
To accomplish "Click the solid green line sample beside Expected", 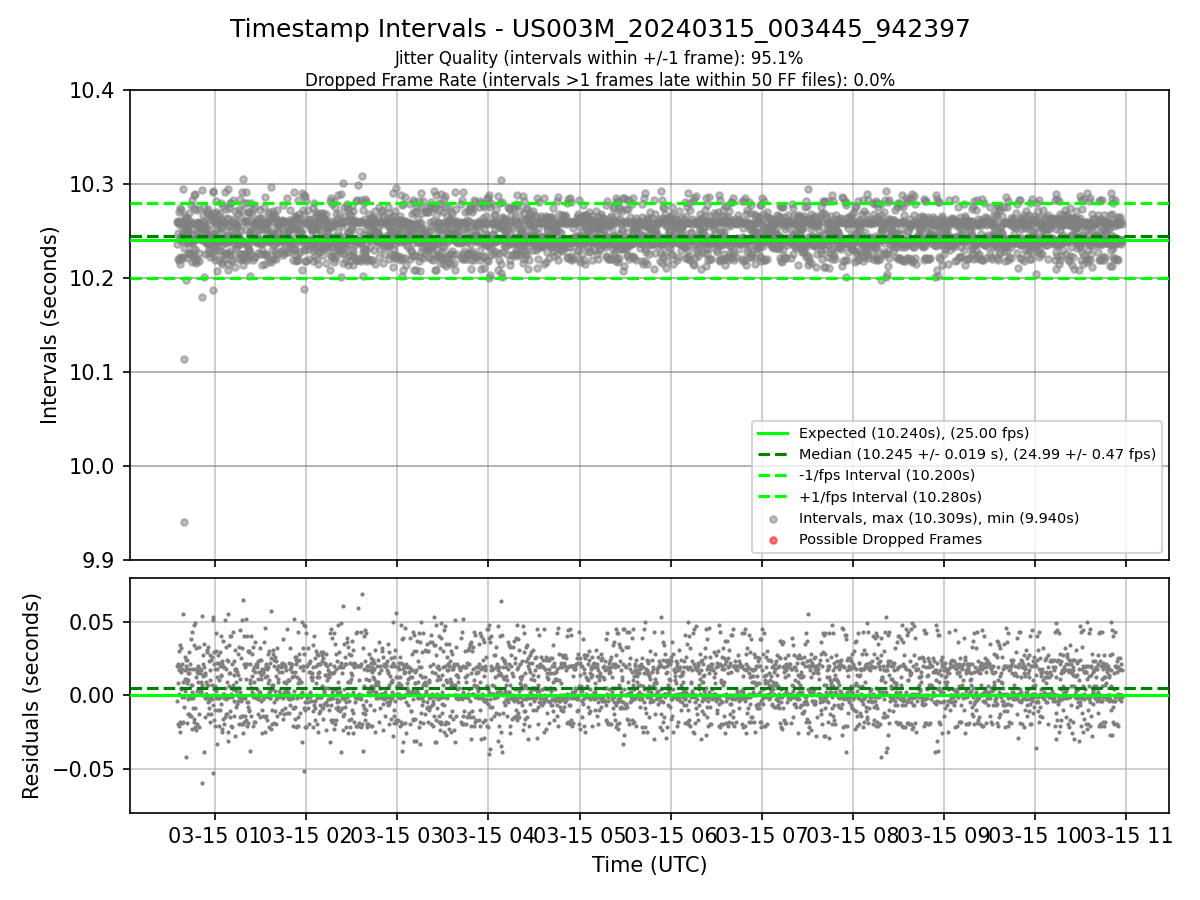I will (x=774, y=433).
